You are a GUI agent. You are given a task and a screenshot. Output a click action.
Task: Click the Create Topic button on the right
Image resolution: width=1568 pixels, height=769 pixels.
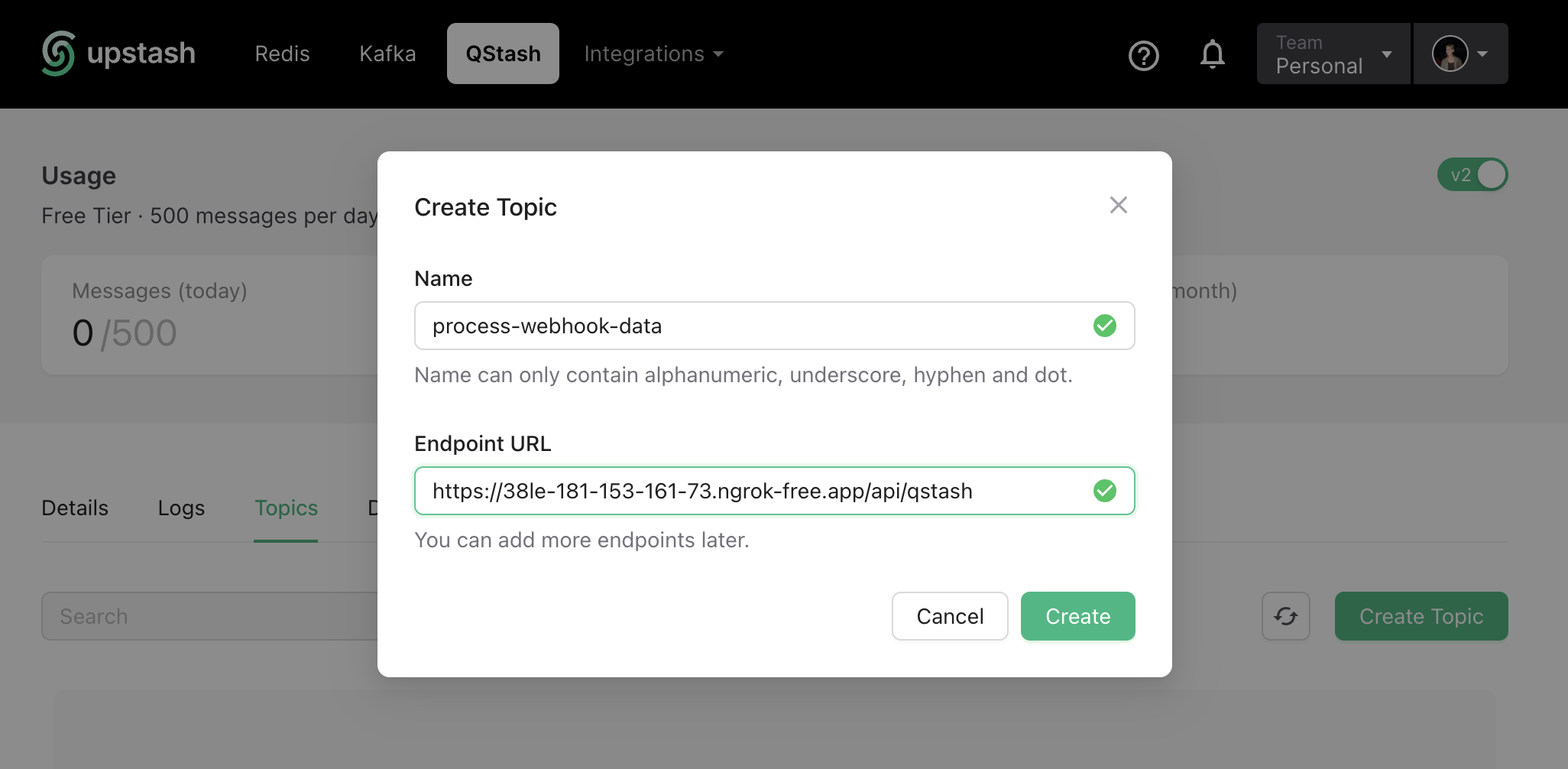point(1421,615)
